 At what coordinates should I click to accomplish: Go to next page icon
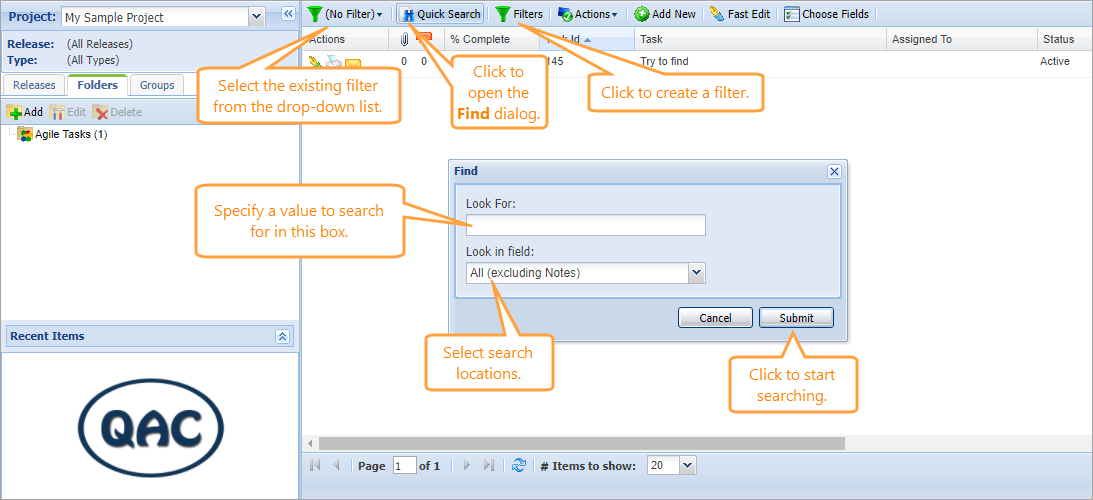point(466,465)
